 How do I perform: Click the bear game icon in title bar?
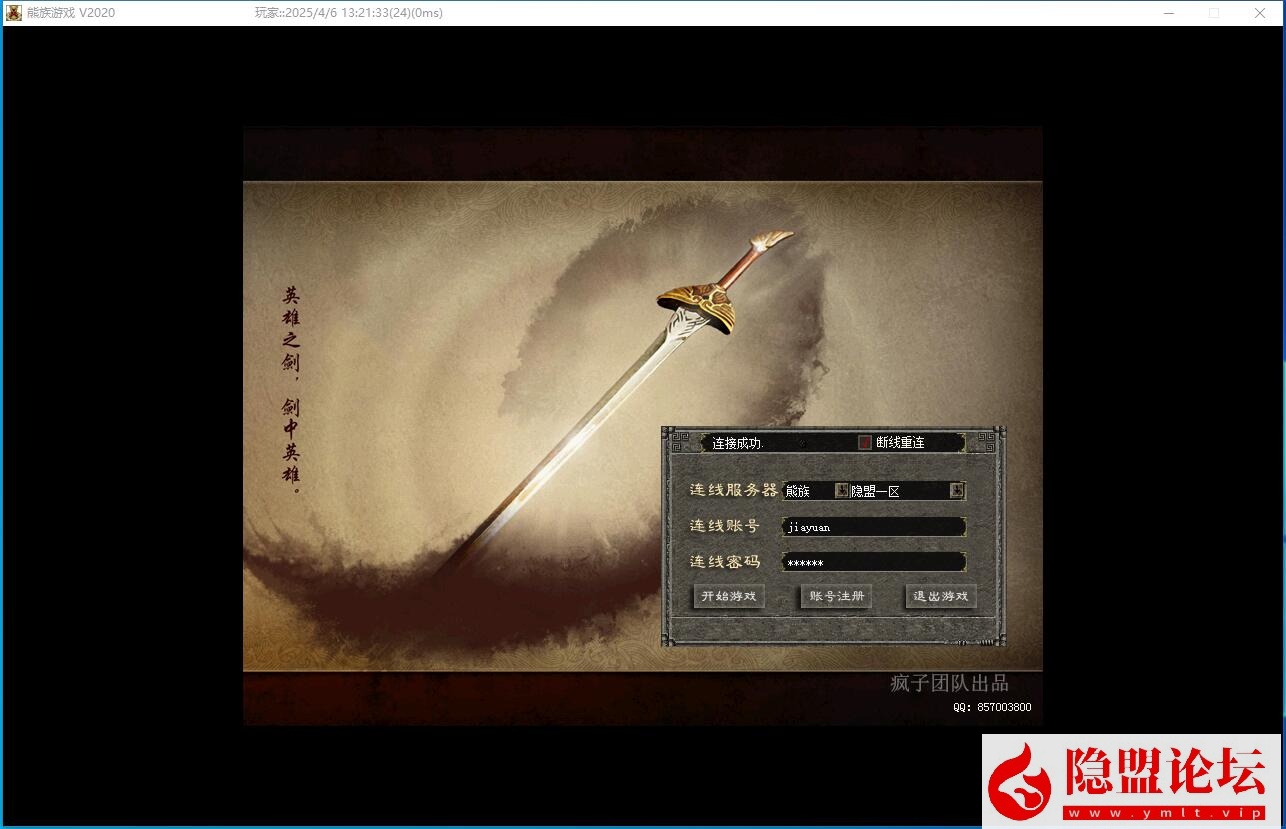[14, 13]
